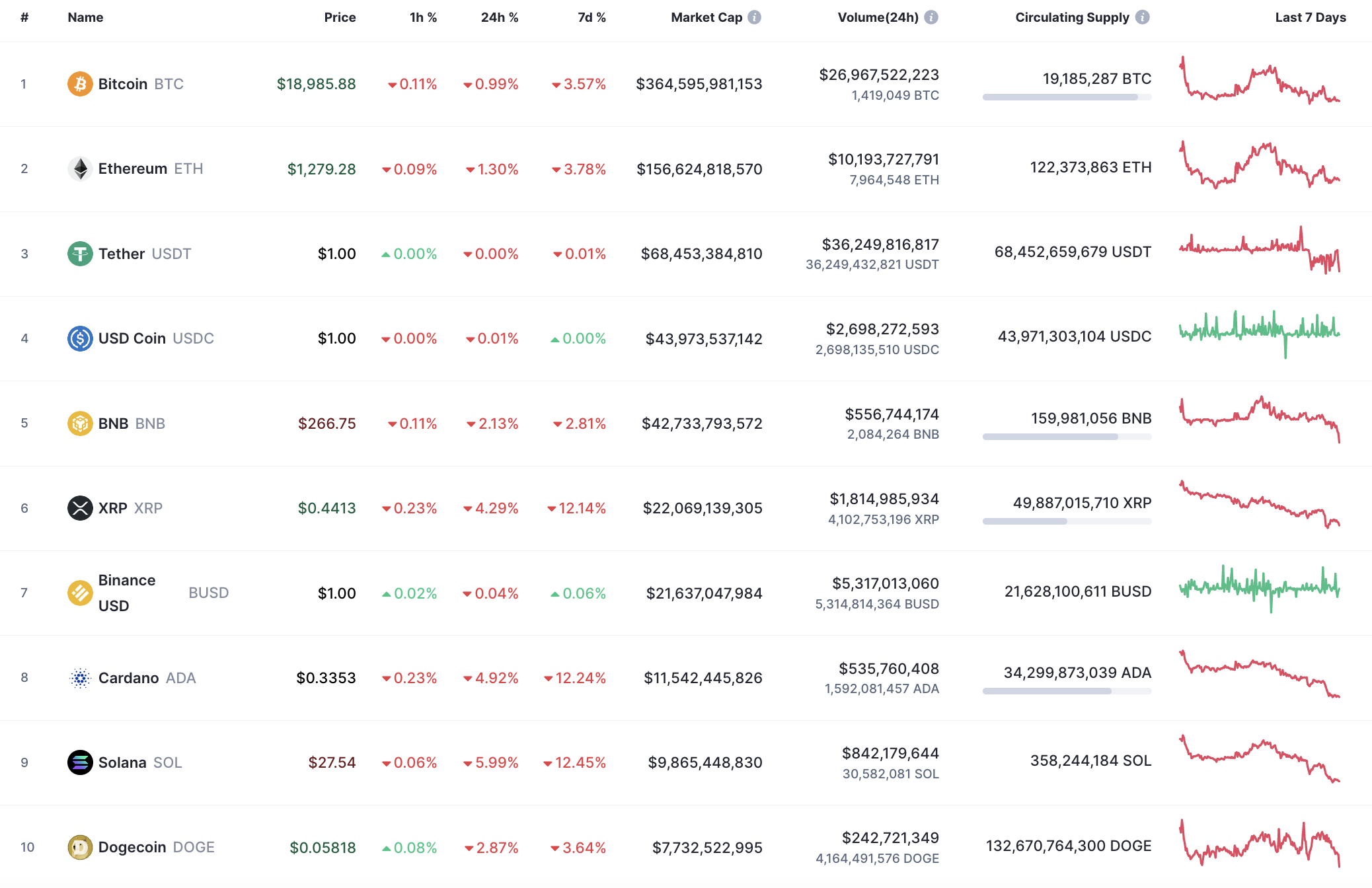
Task: Open the Volume(24h) info tooltip
Action: pos(932,18)
